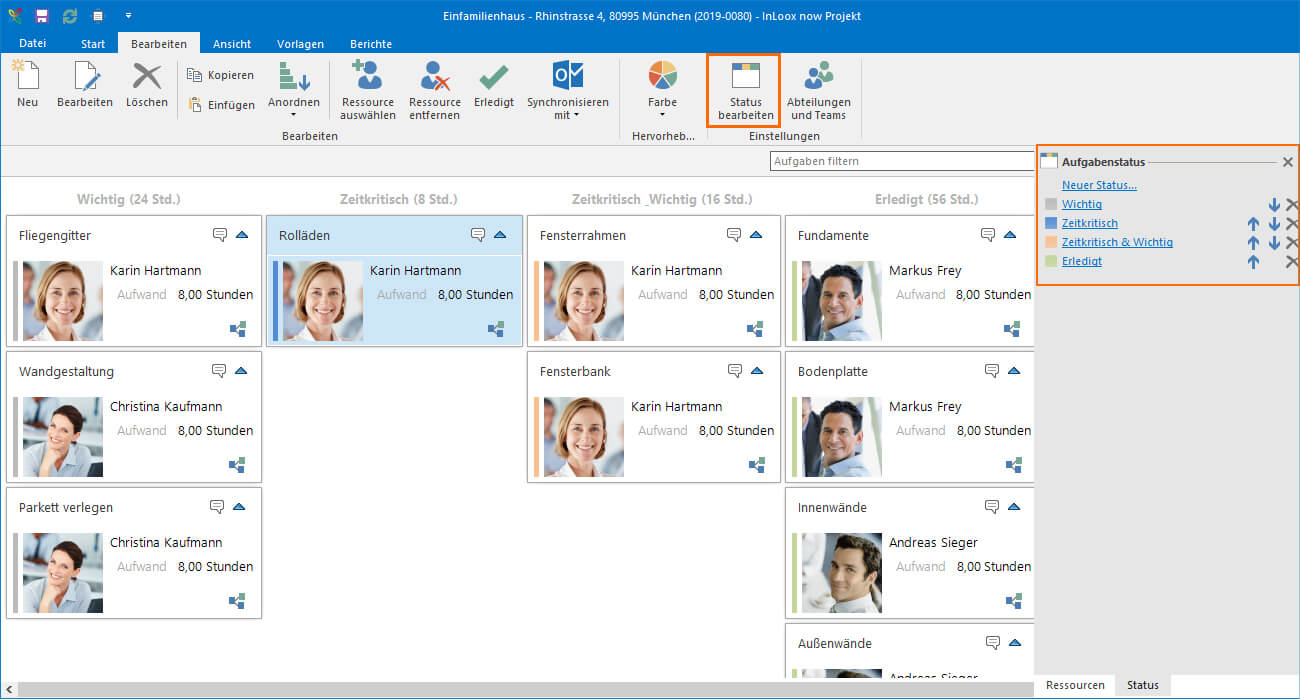Paste with the Einfügen button
The image size is (1300, 699).
tap(221, 104)
